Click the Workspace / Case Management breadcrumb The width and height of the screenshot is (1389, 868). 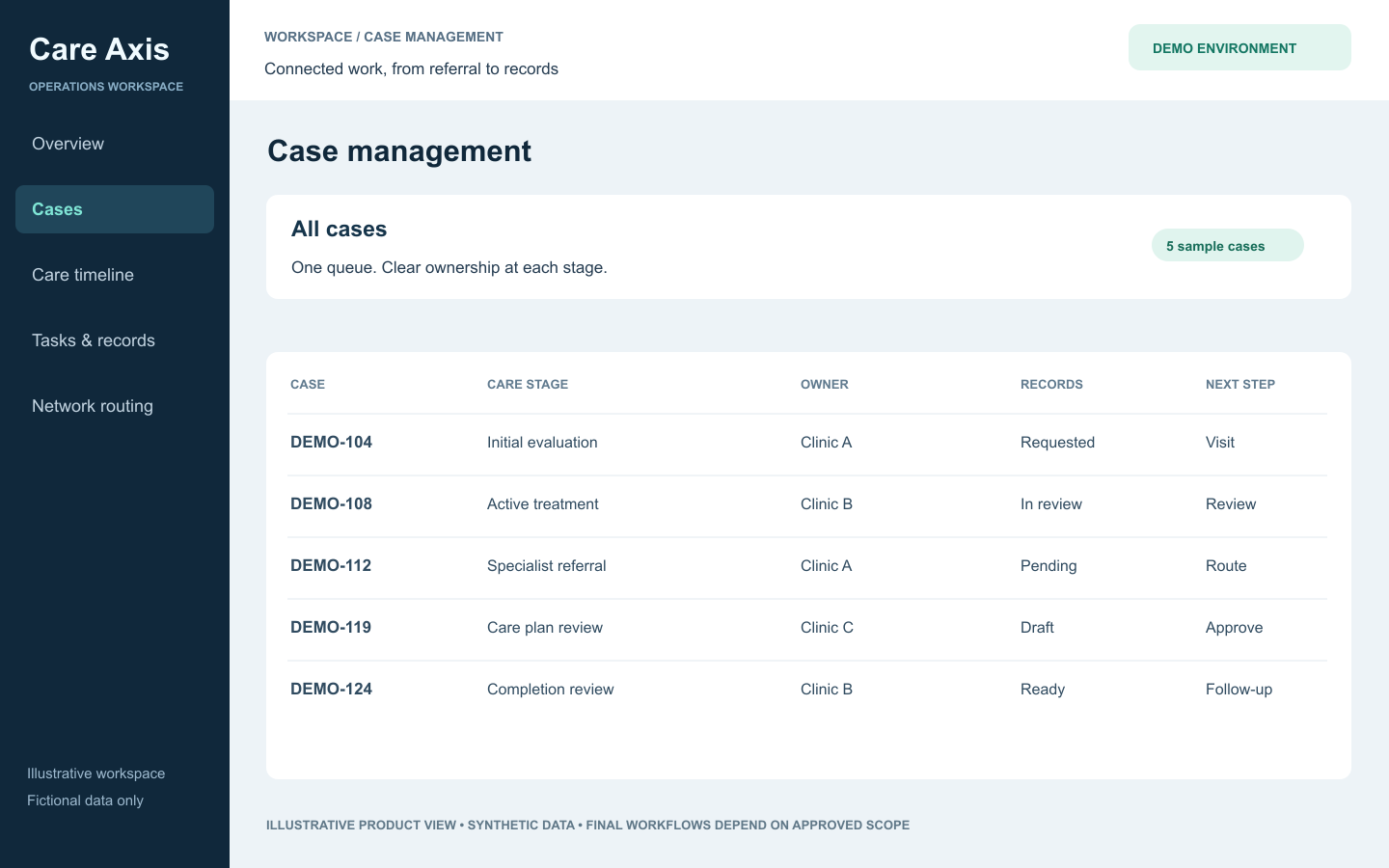[384, 37]
